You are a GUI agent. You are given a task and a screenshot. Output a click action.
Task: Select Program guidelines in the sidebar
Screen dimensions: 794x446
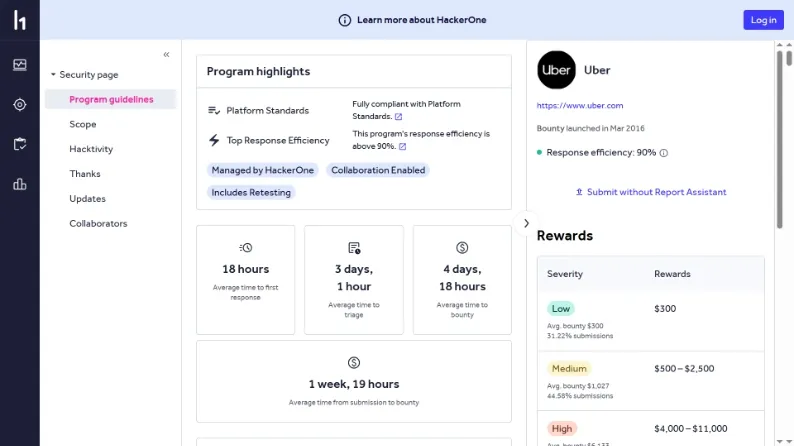(x=111, y=99)
